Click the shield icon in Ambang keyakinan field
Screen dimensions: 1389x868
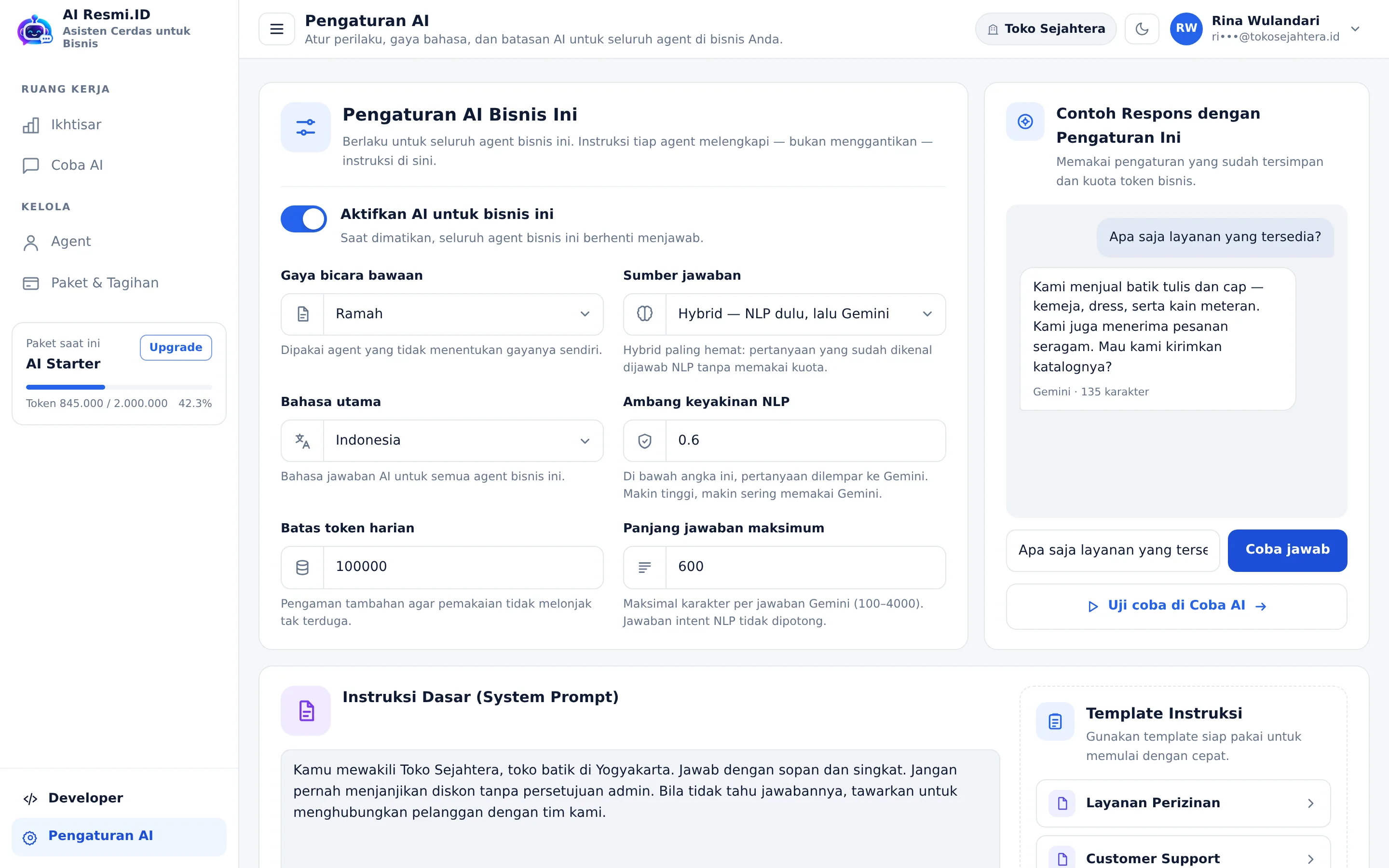tap(644, 441)
